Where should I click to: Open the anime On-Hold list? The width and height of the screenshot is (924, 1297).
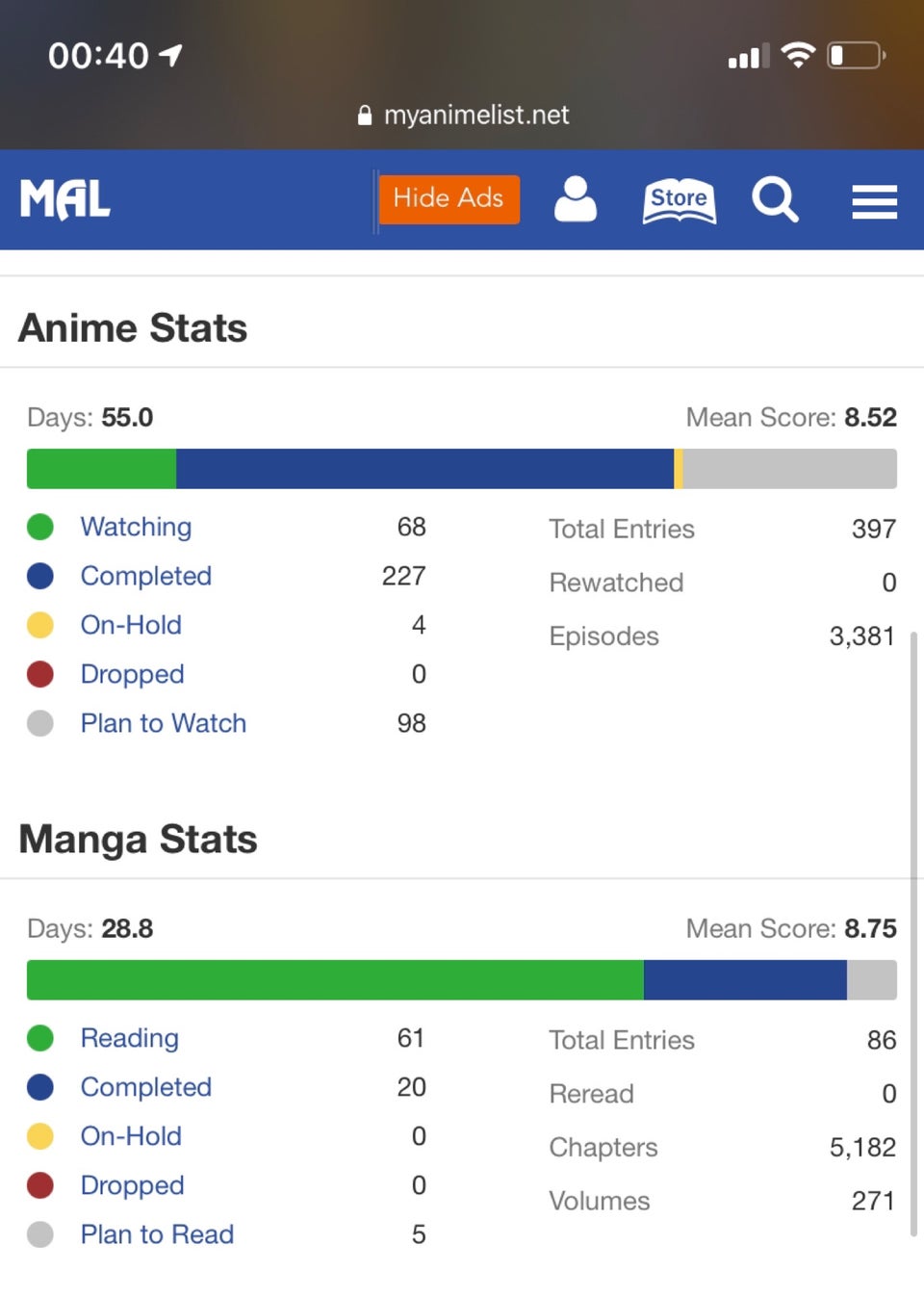click(131, 625)
